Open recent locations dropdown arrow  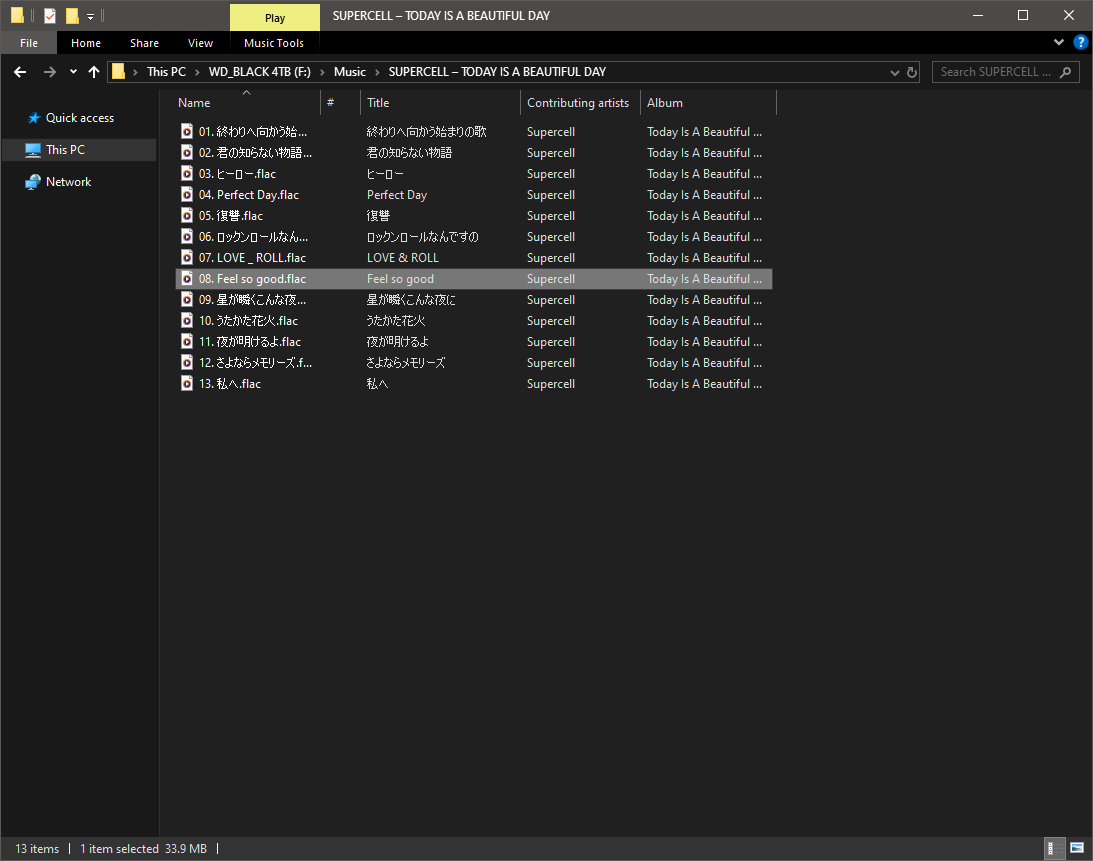point(73,72)
